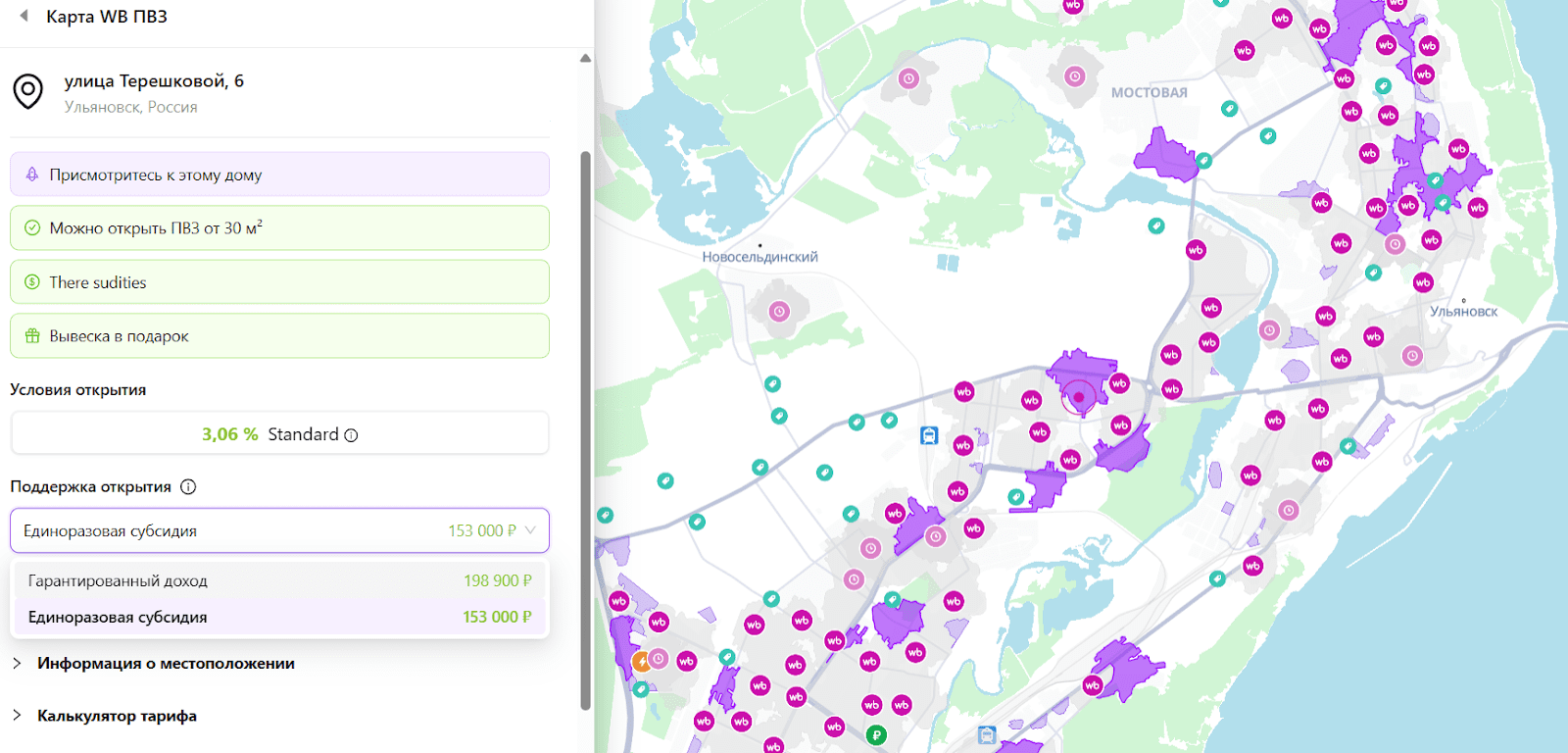Click the Ульяновск city label on map

click(1463, 312)
